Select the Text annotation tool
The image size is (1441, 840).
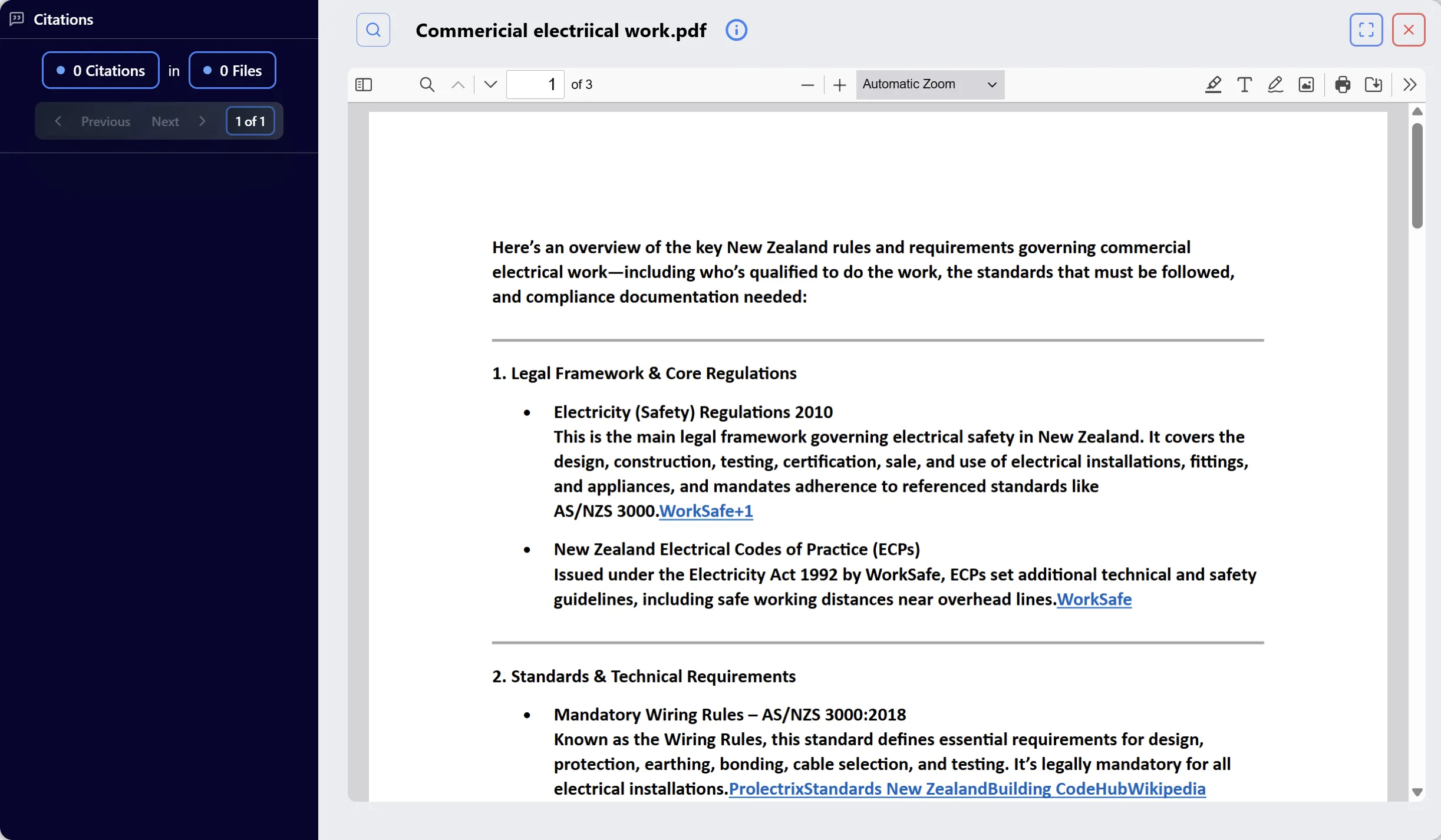point(1244,84)
